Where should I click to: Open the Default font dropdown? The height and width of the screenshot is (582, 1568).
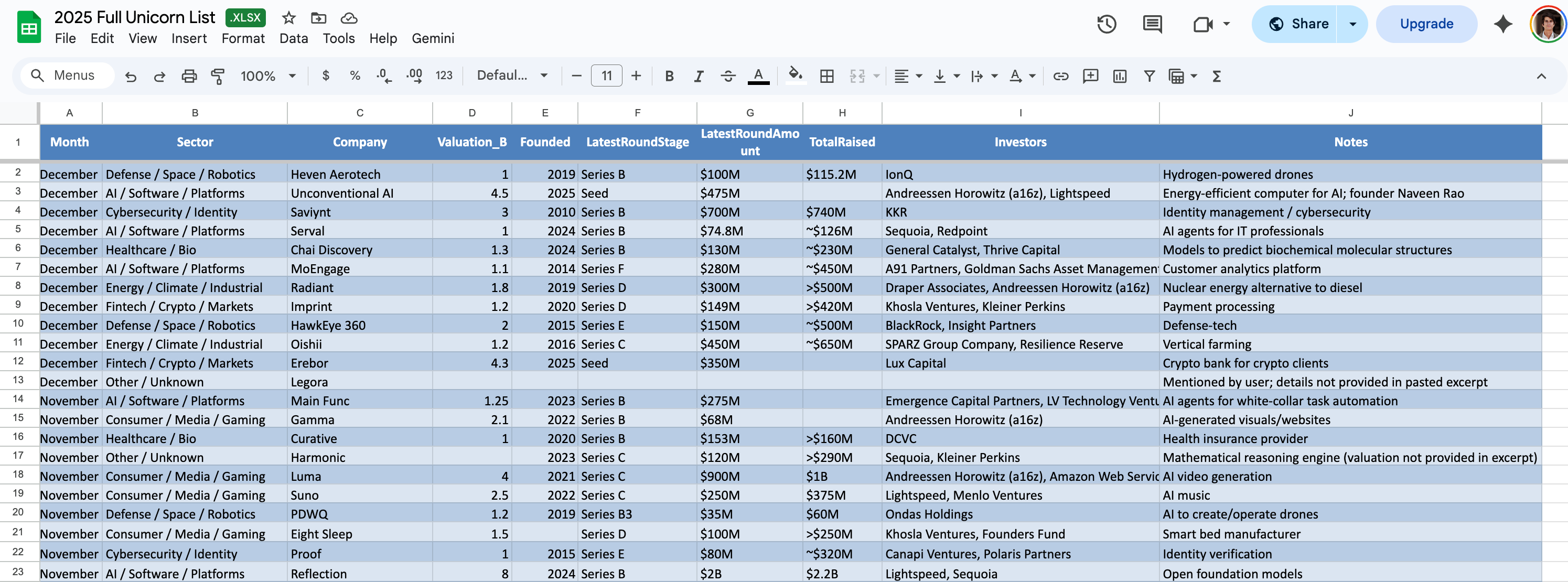[511, 76]
